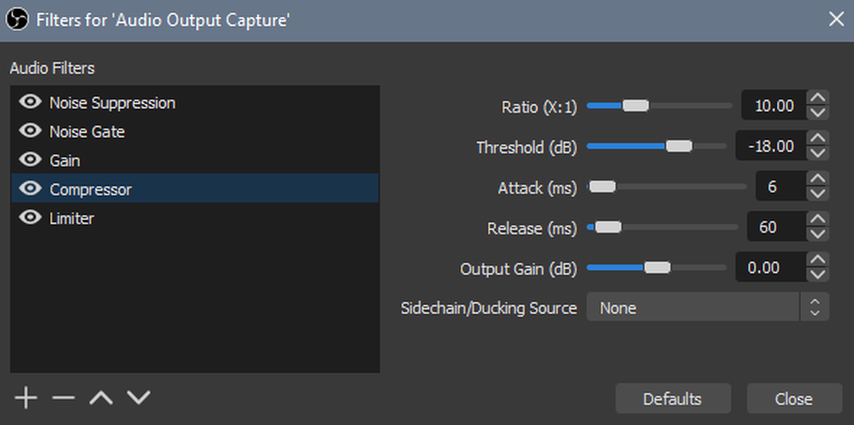Click the Close button at bottom right
The width and height of the screenshot is (854, 425).
794,398
